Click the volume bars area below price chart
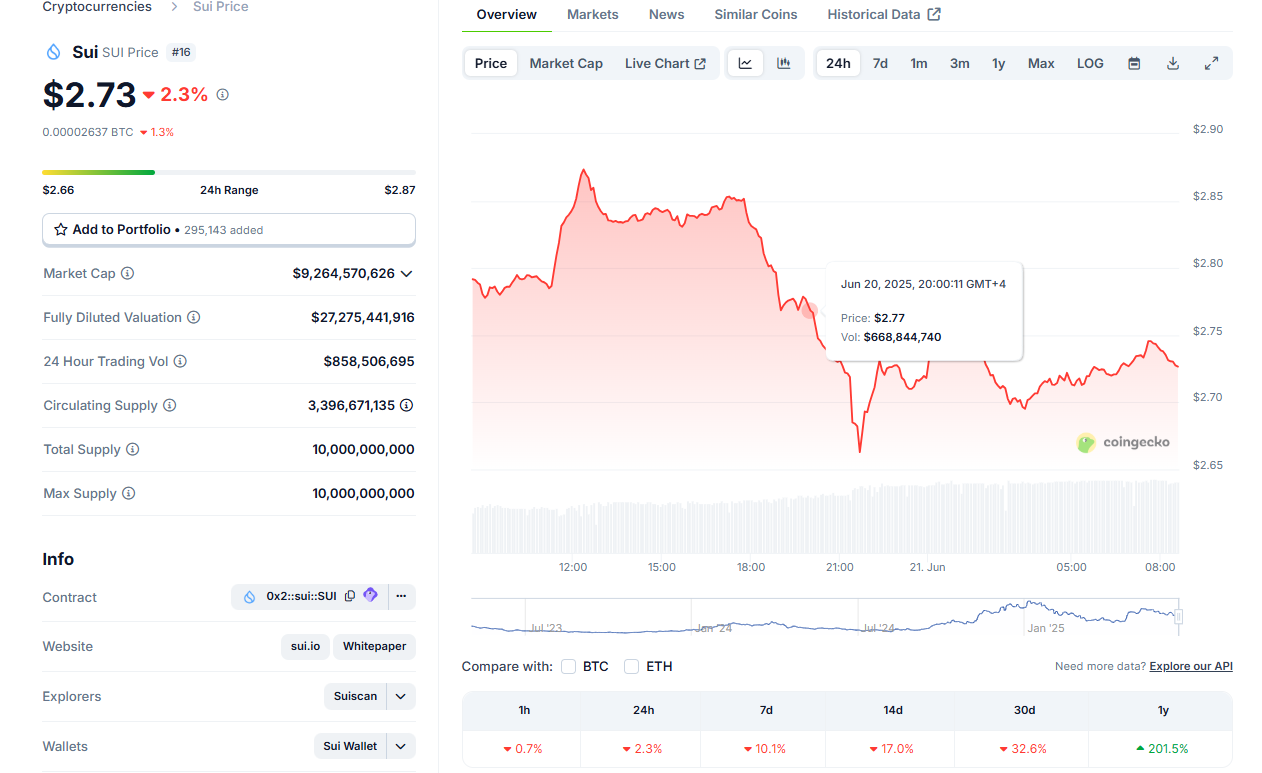1262x773 pixels. [825, 516]
